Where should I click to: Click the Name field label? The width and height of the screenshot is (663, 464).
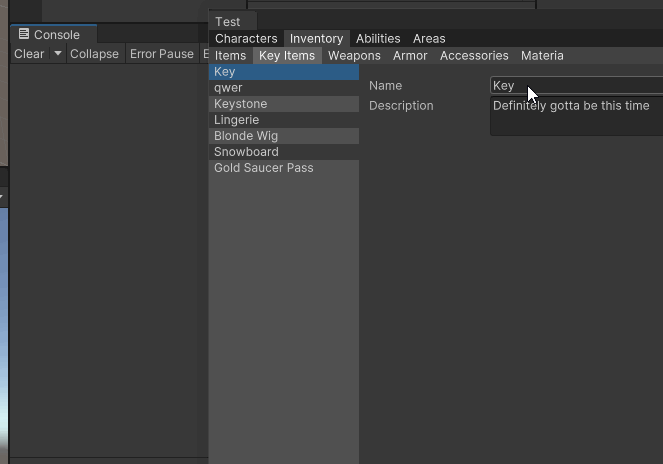[x=385, y=86]
